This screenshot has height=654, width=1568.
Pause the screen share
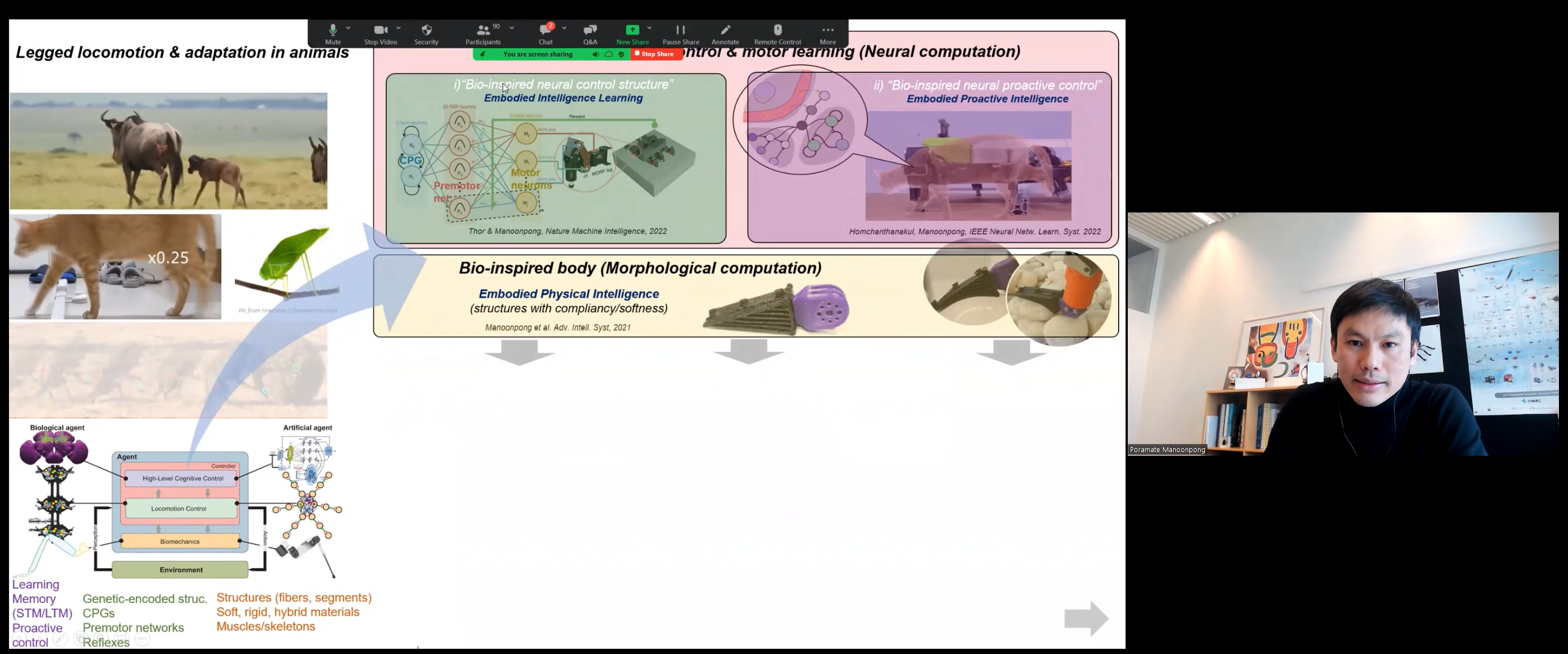pyautogui.click(x=681, y=33)
